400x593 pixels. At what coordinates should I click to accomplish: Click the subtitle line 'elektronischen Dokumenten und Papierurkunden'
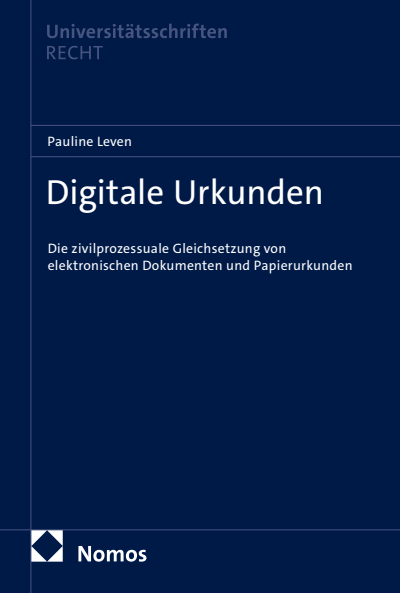click(x=200, y=266)
